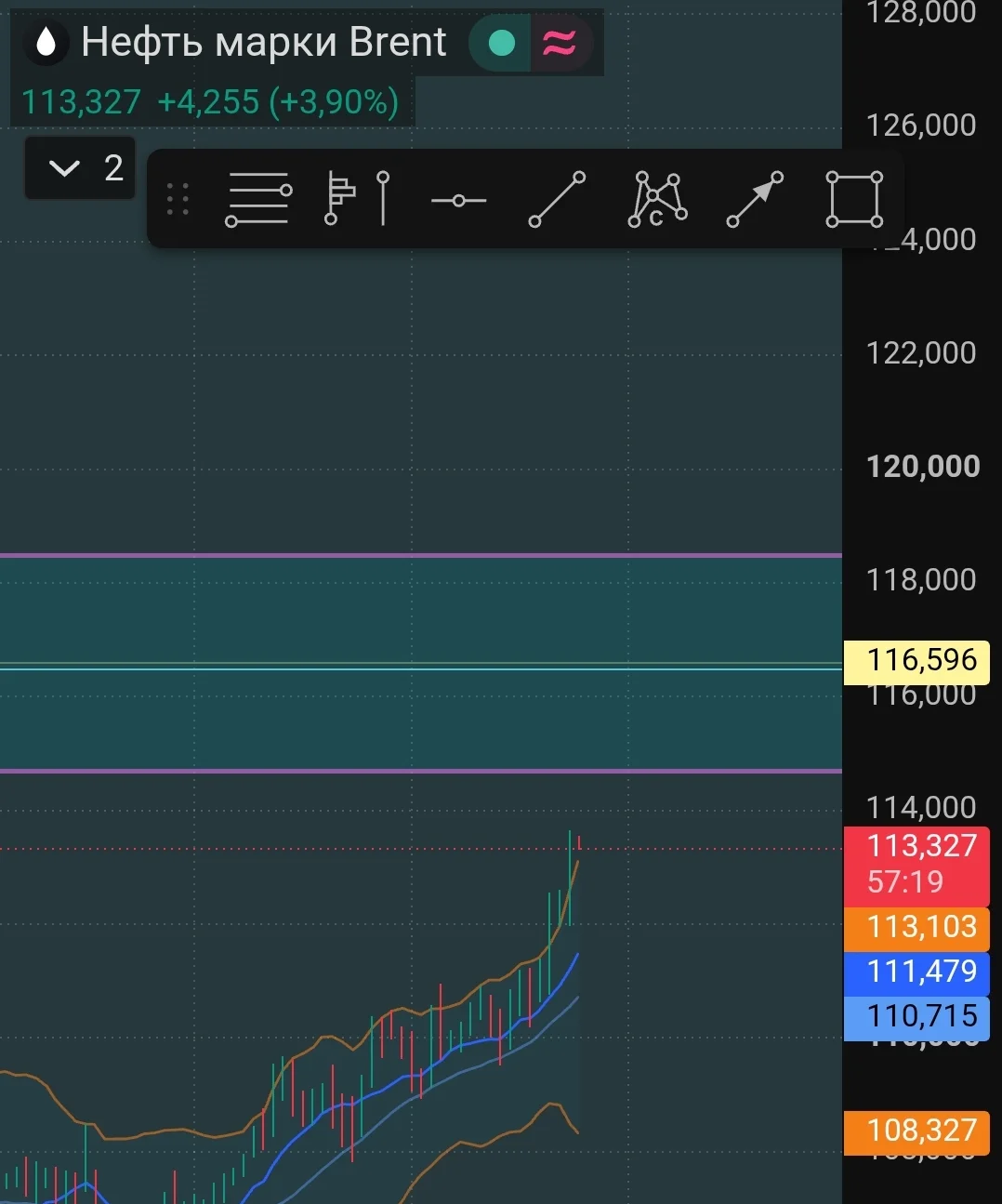This screenshot has width=1002, height=1204.
Task: Choose the vertical line drawing tool
Action: click(383, 198)
